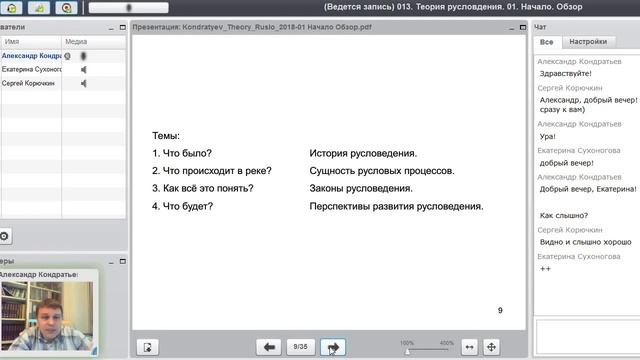Image resolution: width=640 pixels, height=360 pixels.
Task: Click the upload presentation icon button
Action: 147,347
